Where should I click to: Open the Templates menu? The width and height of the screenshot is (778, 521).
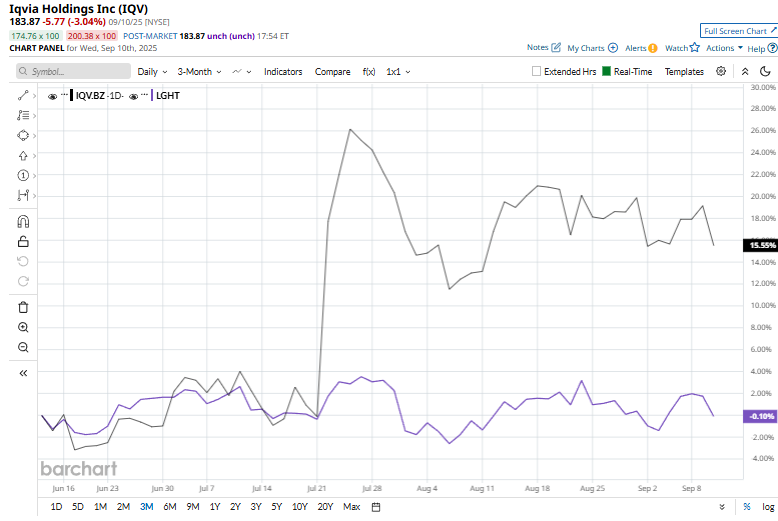684,72
